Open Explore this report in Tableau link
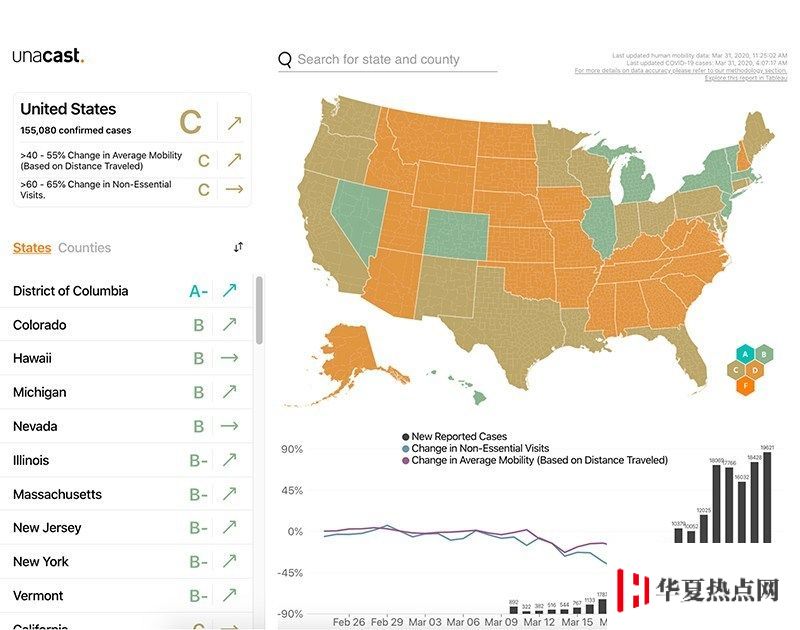Image resolution: width=800 pixels, height=630 pixels. tap(746, 78)
